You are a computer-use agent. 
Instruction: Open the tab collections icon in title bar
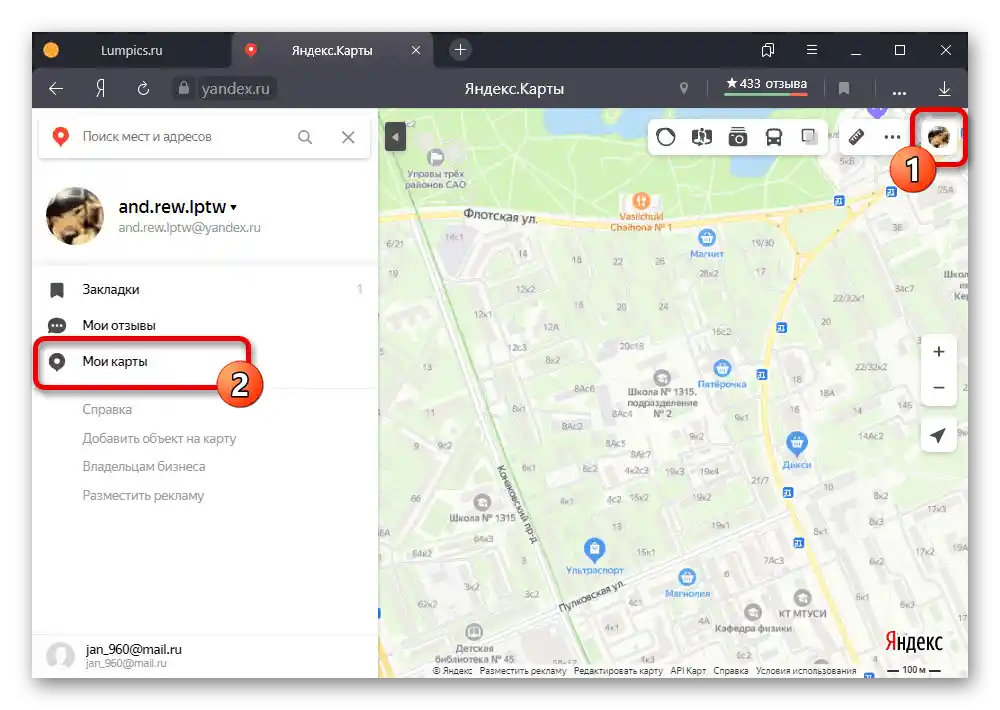[768, 50]
